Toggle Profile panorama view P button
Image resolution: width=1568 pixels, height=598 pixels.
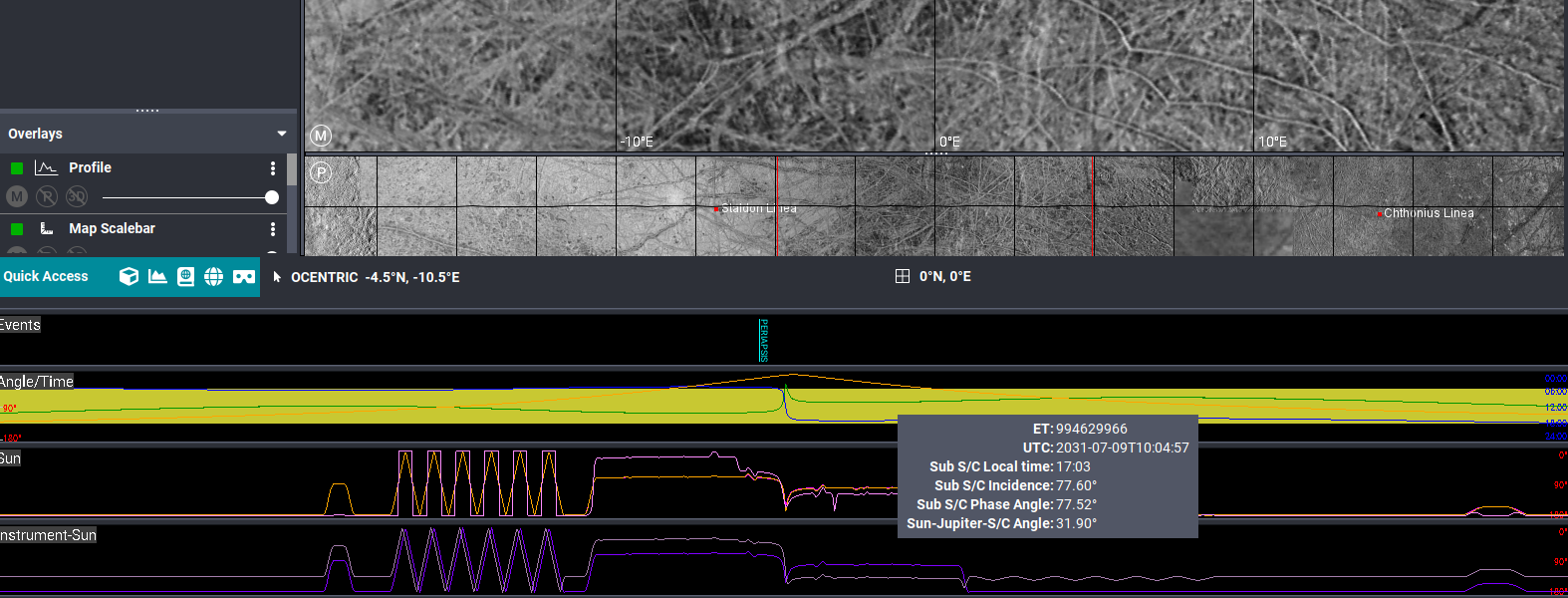pyautogui.click(x=47, y=196)
